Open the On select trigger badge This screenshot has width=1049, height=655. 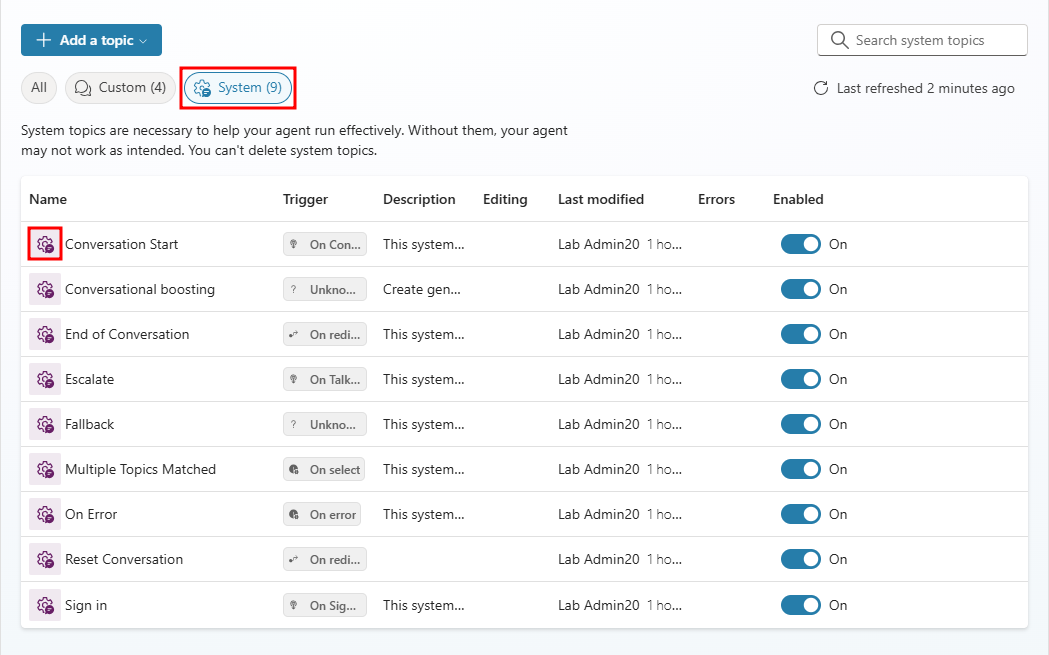pos(324,470)
